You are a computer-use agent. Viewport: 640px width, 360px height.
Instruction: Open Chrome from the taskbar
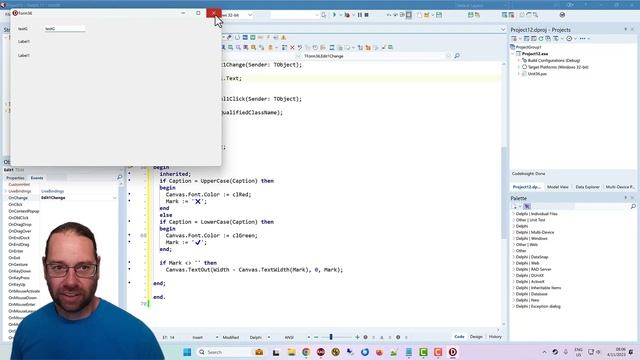(306, 352)
